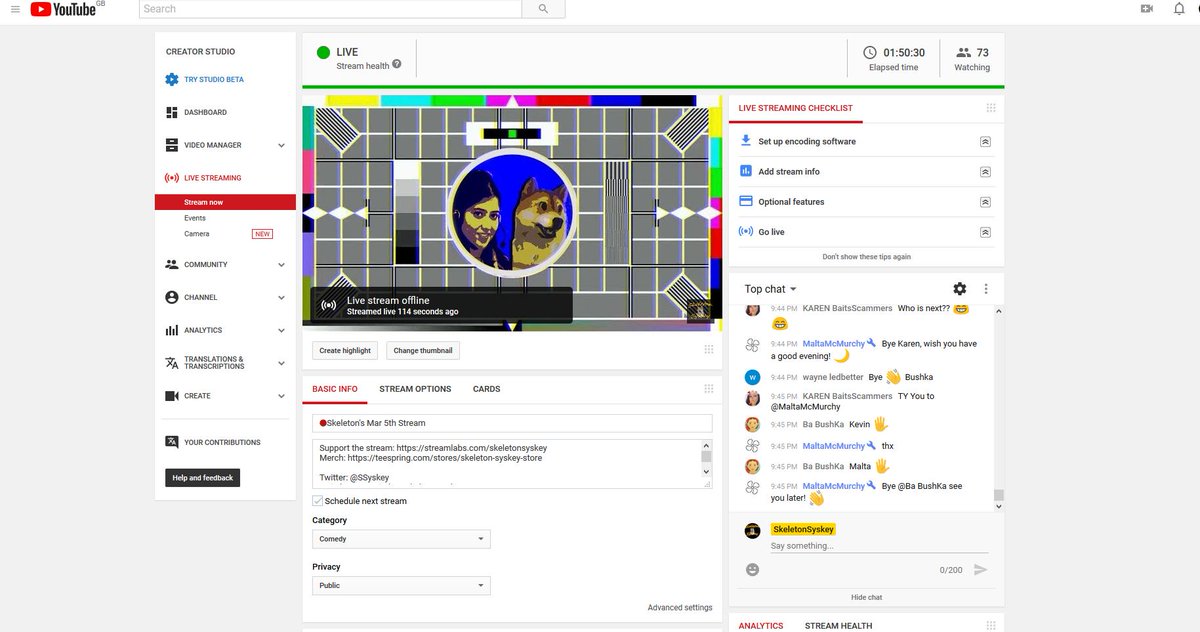Expand the Community sidebar section
This screenshot has height=632, width=1200.
[281, 265]
